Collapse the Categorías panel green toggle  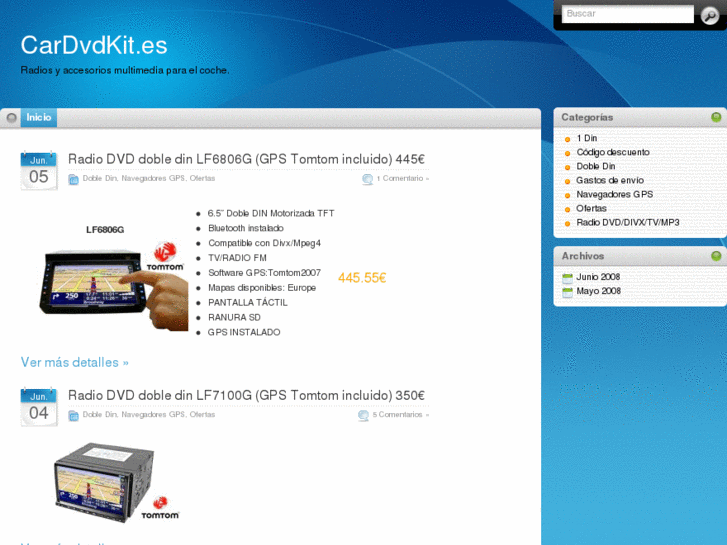point(716,117)
